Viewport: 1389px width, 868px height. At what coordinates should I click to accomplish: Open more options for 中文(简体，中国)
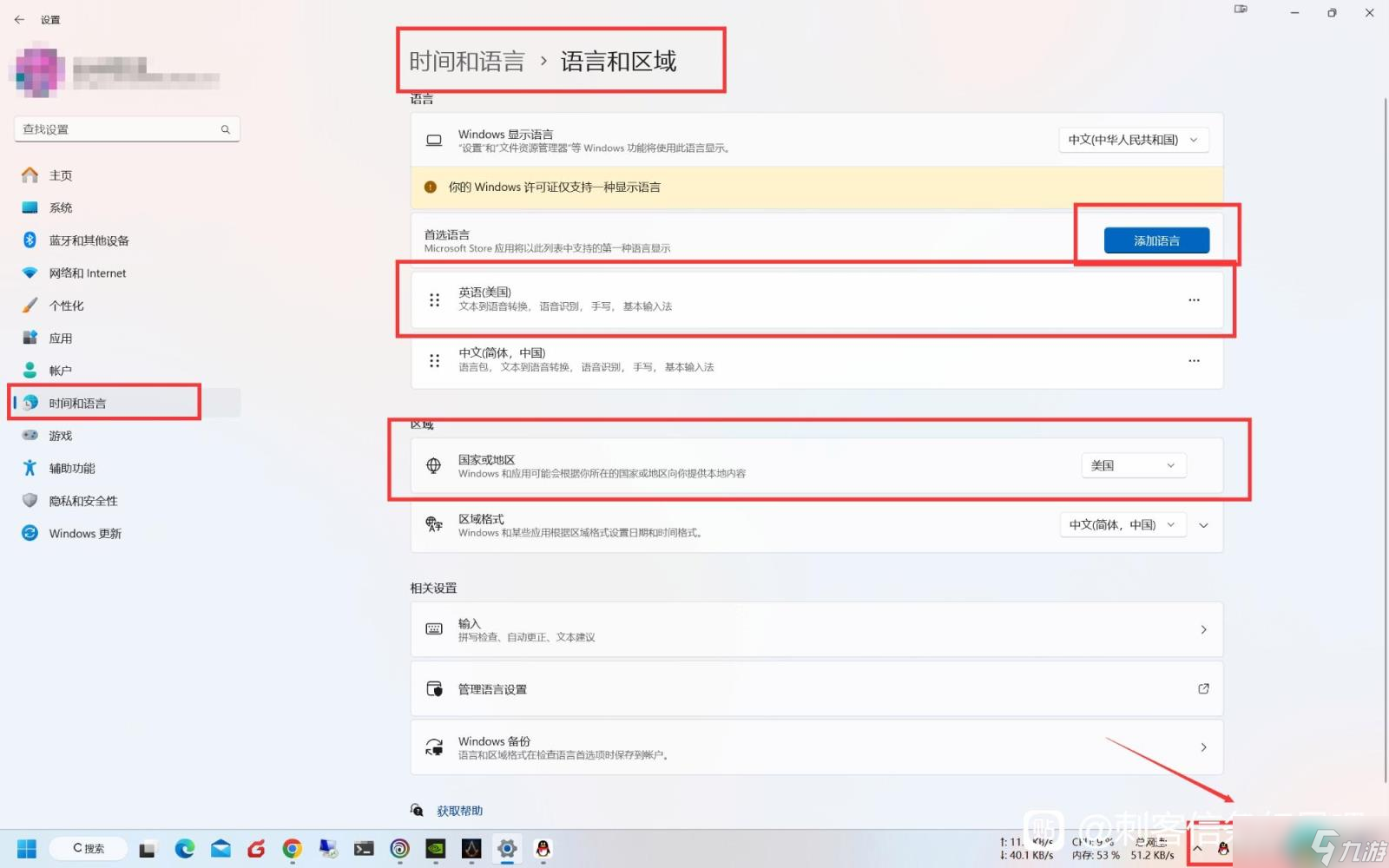[x=1194, y=361]
